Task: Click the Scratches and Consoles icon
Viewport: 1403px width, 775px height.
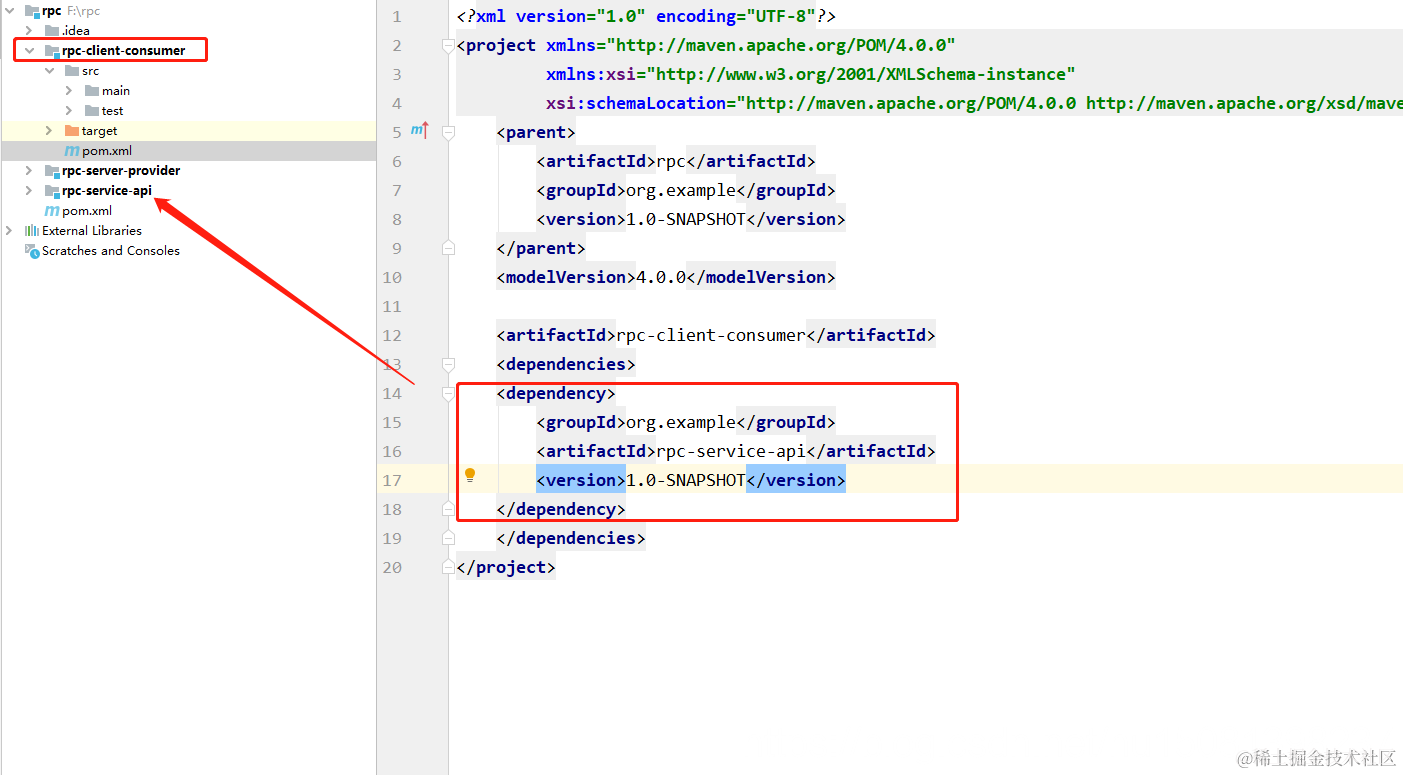Action: click(32, 251)
